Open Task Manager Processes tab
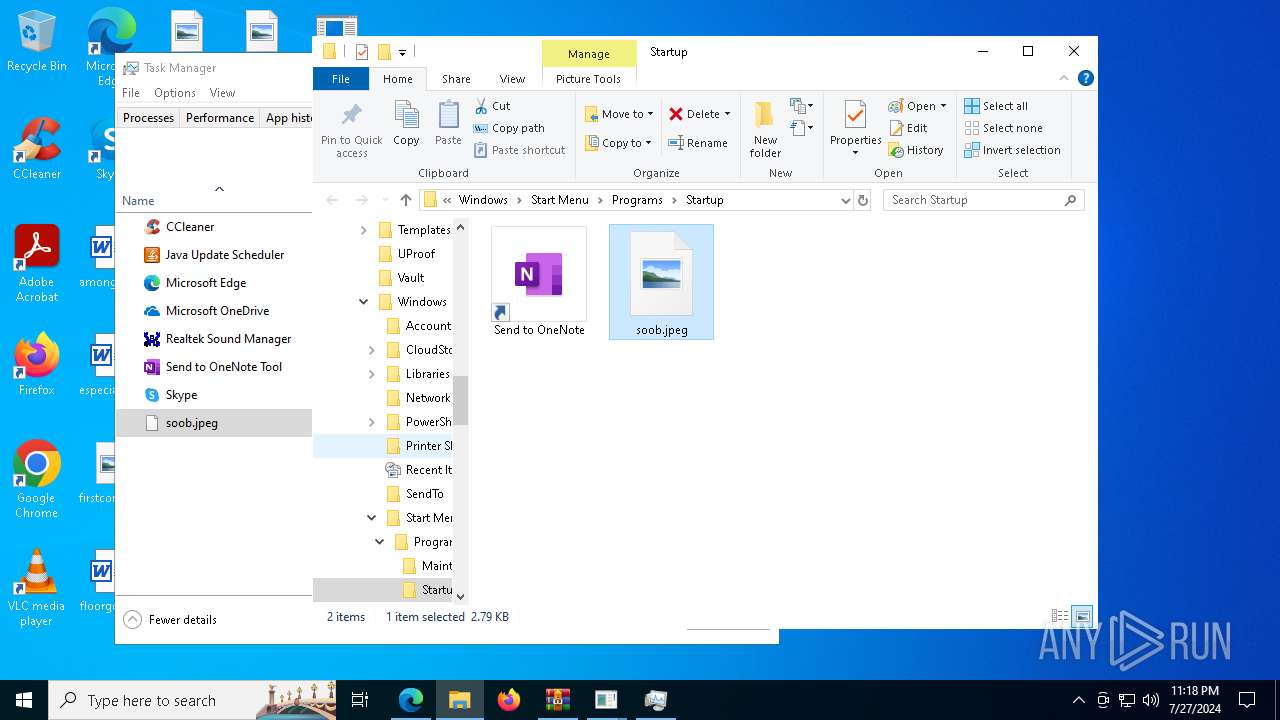 (x=148, y=118)
